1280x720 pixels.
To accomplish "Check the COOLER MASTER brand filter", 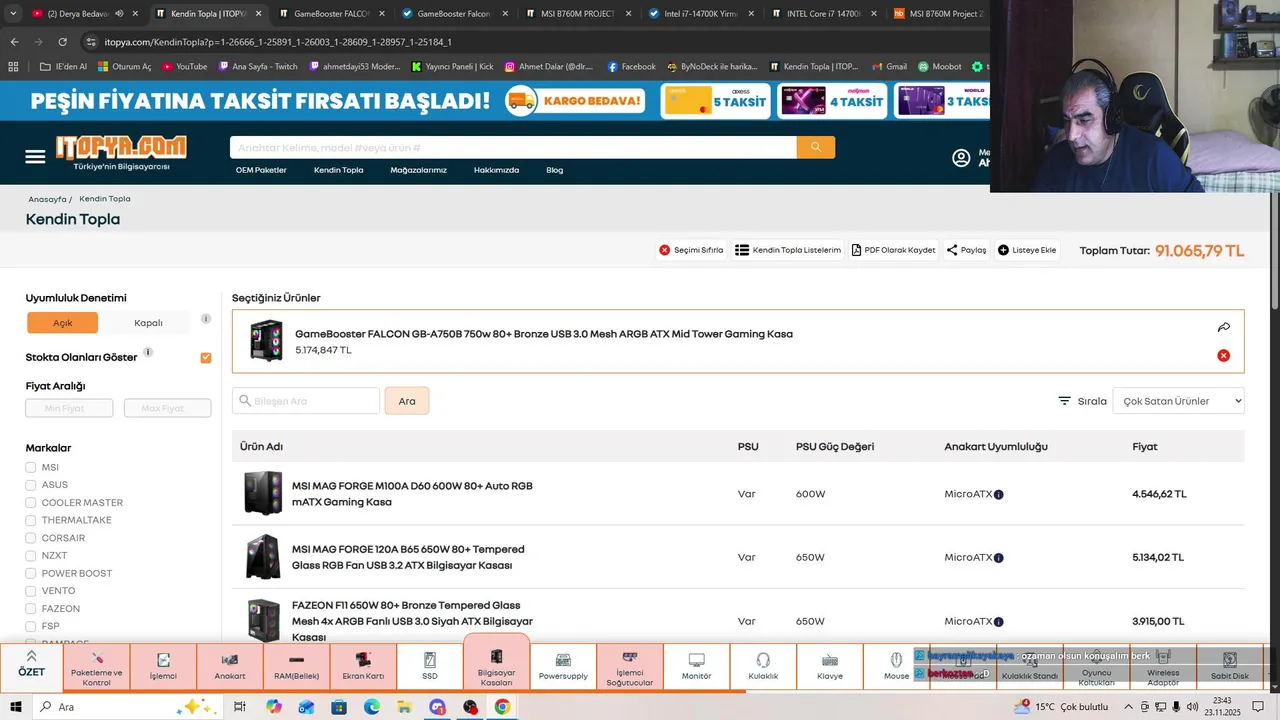I will 31,503.
